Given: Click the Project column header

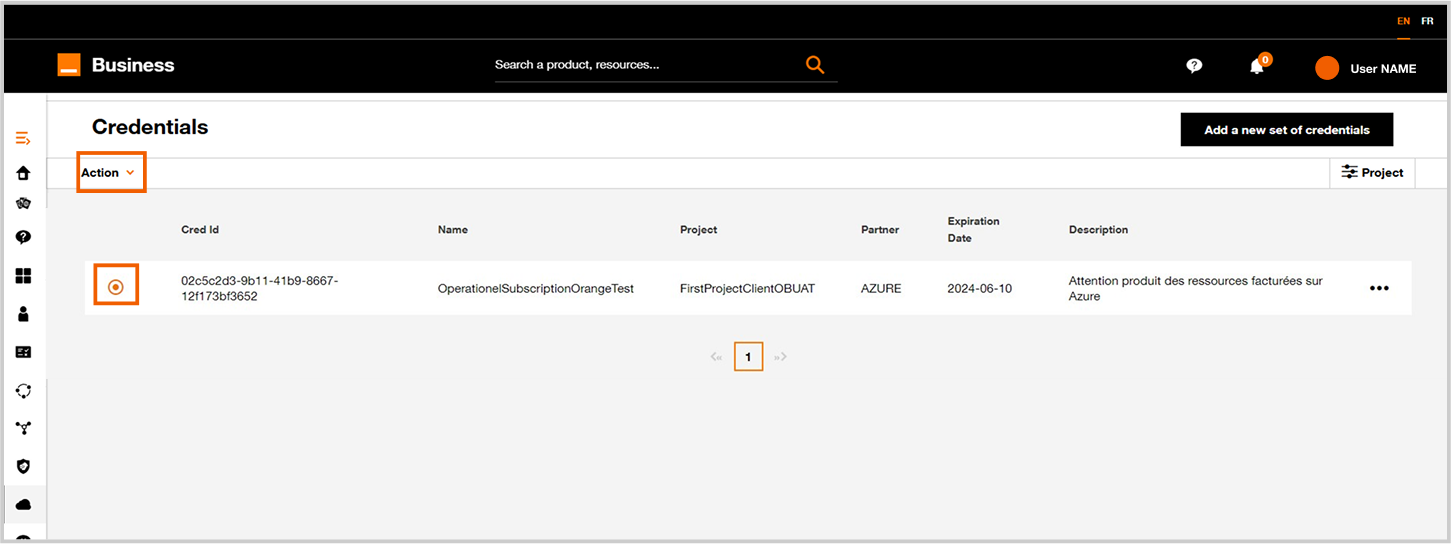Looking at the screenshot, I should [x=699, y=230].
